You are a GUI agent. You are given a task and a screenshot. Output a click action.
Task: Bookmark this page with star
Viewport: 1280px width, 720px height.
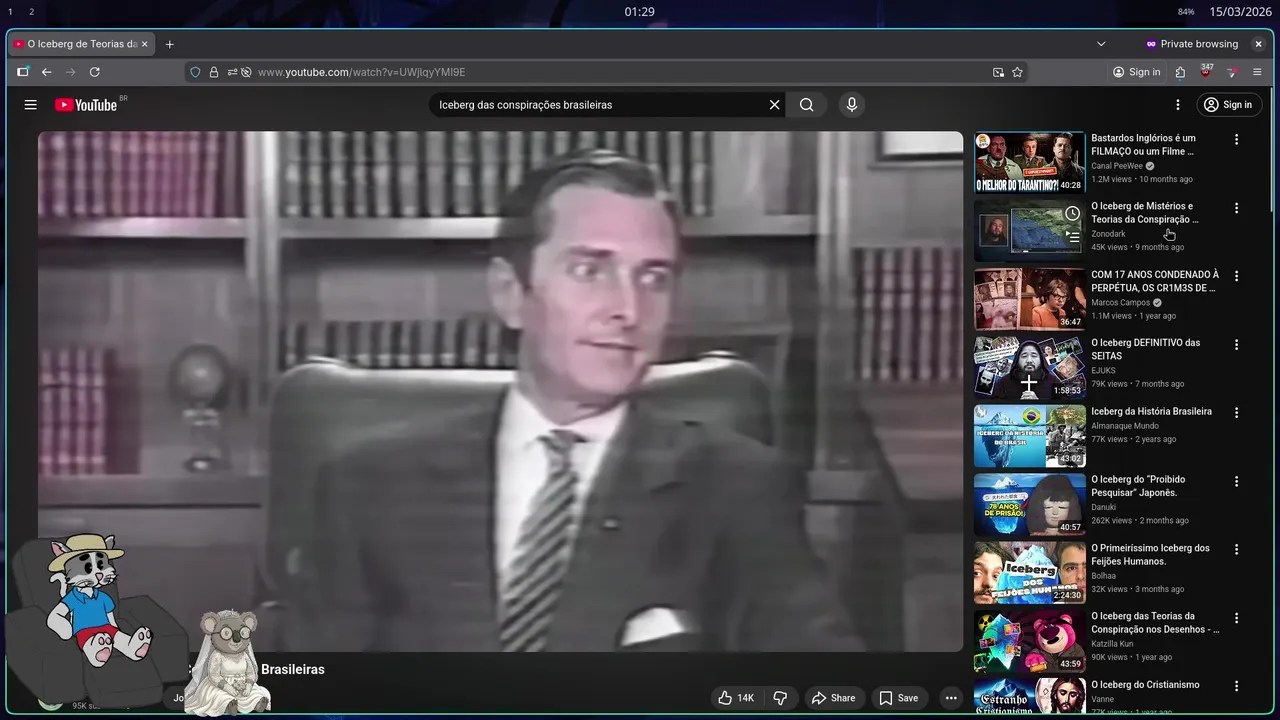[x=1017, y=72]
